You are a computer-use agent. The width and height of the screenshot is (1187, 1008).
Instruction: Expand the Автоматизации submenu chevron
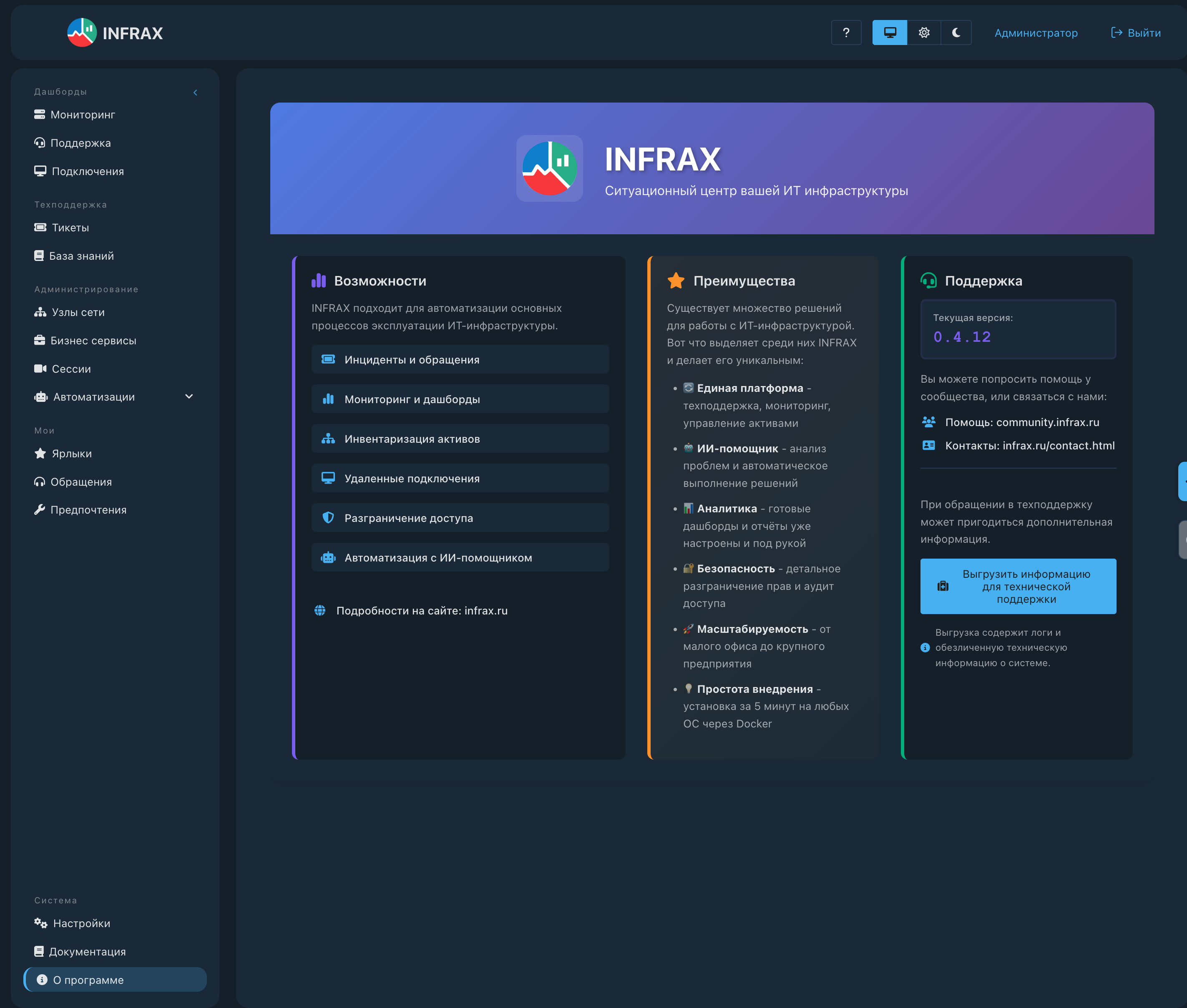tap(189, 396)
